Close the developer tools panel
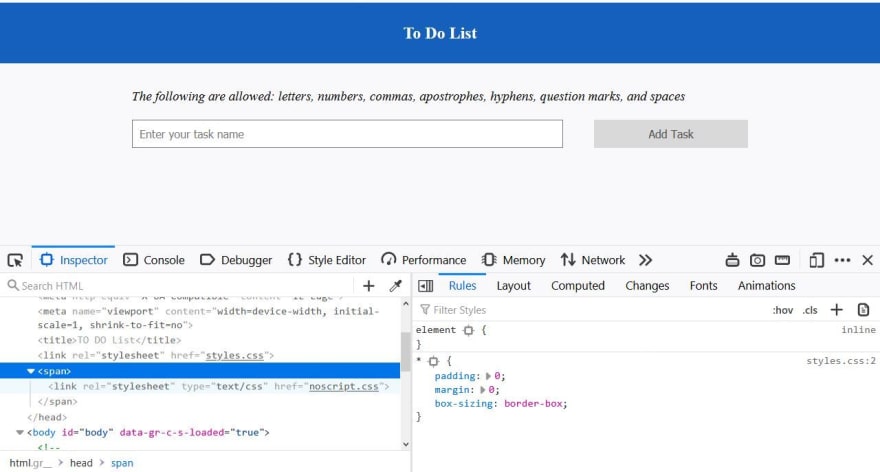This screenshot has height=472, width=880. coord(868,260)
